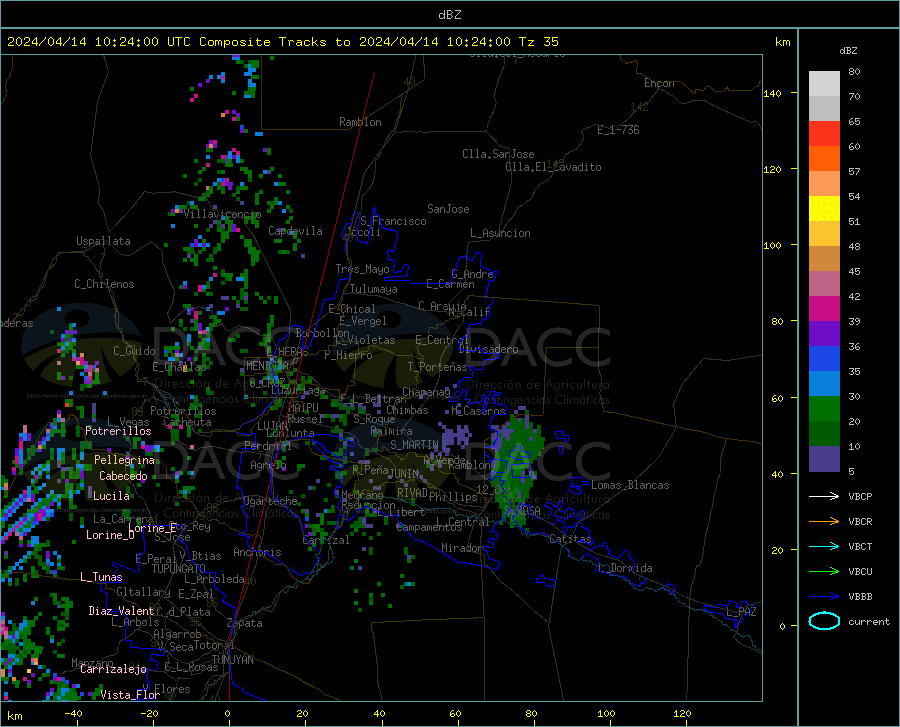The height and width of the screenshot is (727, 900).
Task: Click the pink L_Tunas station label
Action: click(x=101, y=577)
